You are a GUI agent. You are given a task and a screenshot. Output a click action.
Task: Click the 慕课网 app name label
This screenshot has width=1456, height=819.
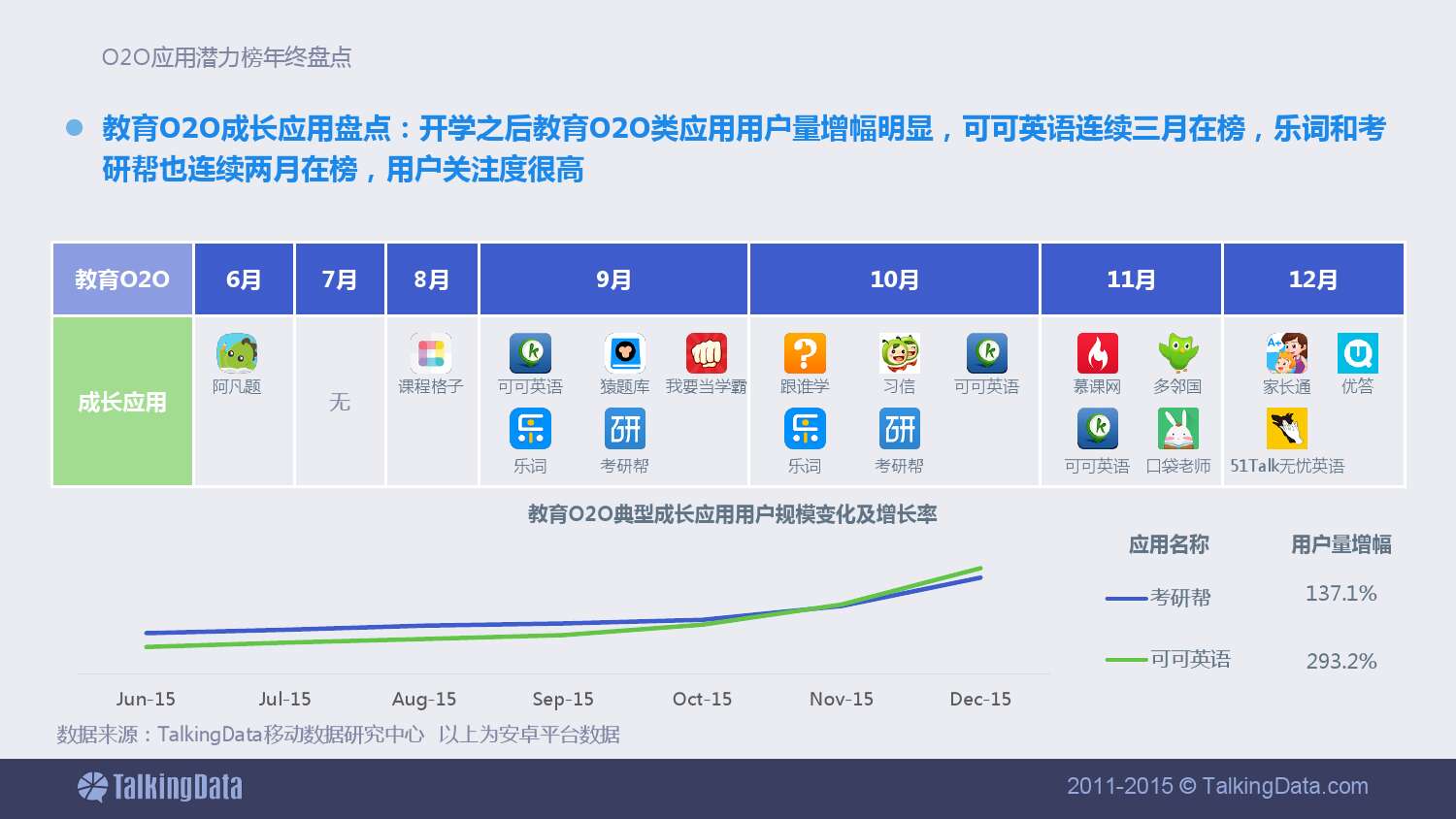pos(1097,386)
